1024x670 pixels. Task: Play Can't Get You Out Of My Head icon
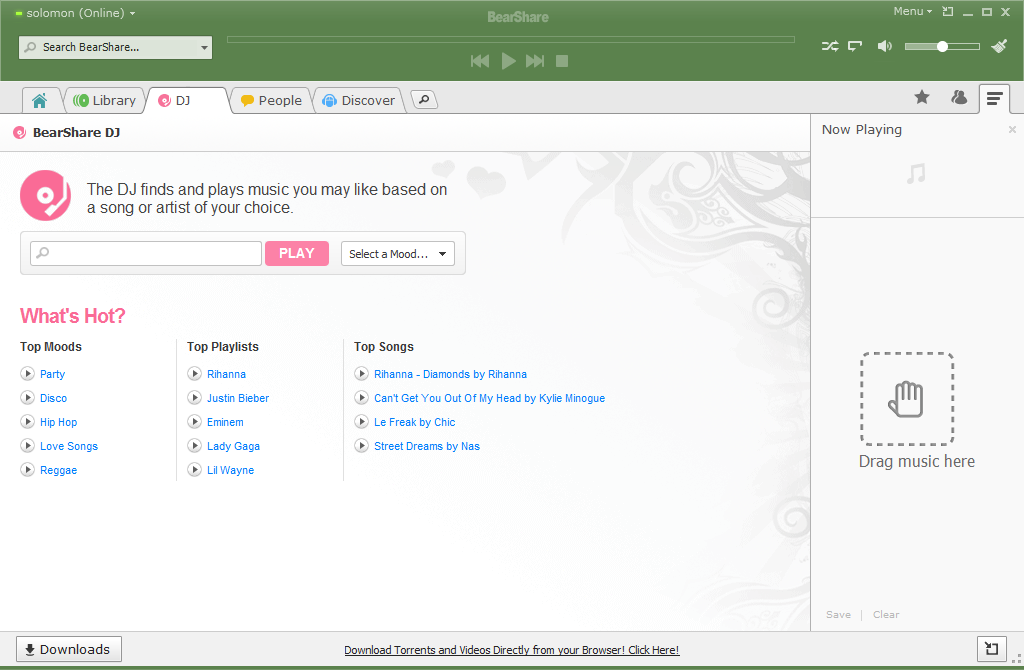362,398
